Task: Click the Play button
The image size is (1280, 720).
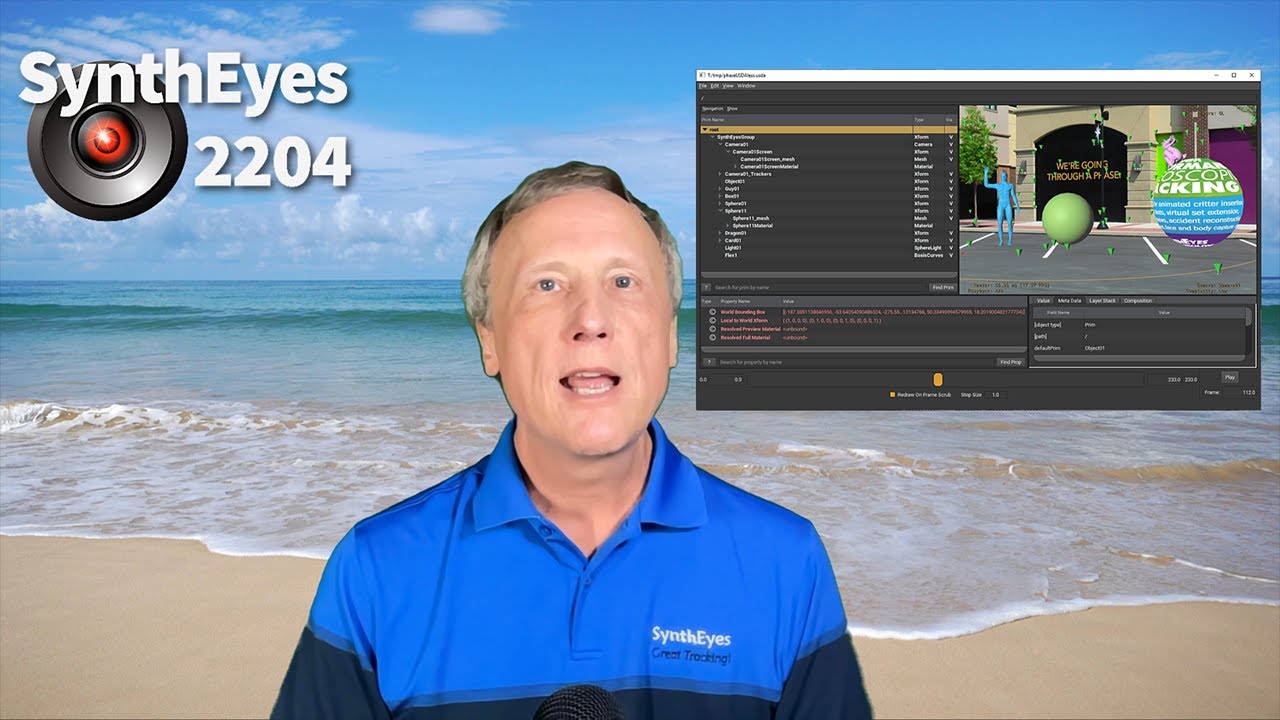Action: (x=1230, y=377)
